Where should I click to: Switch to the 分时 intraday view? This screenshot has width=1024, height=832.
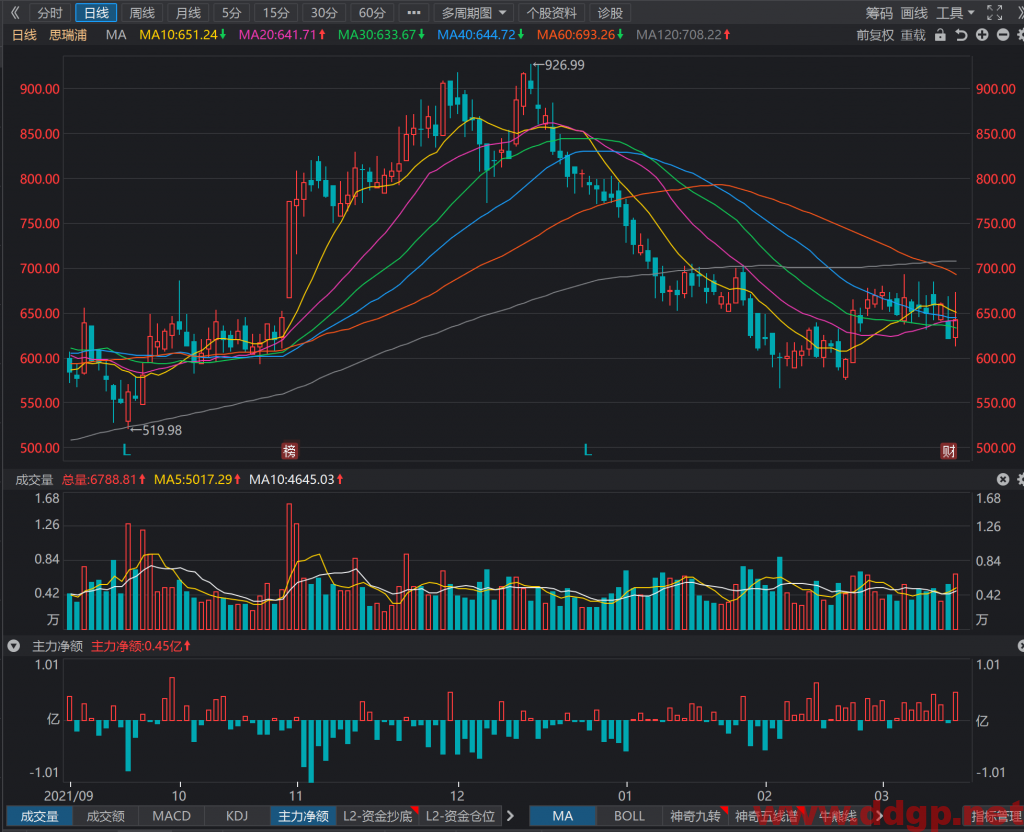click(50, 12)
